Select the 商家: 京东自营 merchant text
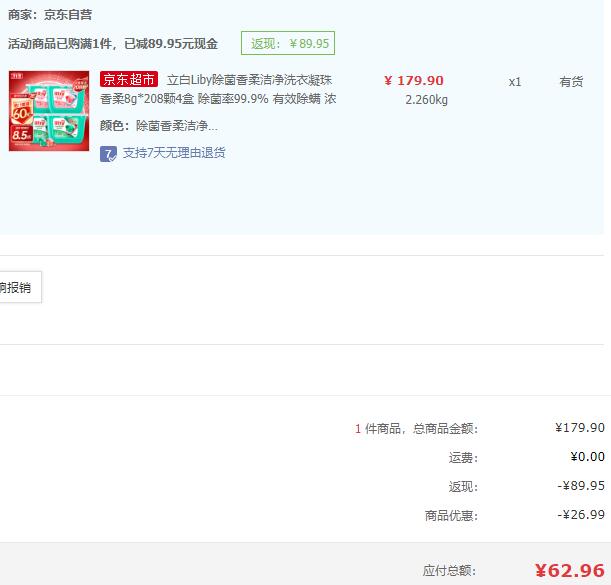Viewport: 611px width, 585px height. coord(50,15)
